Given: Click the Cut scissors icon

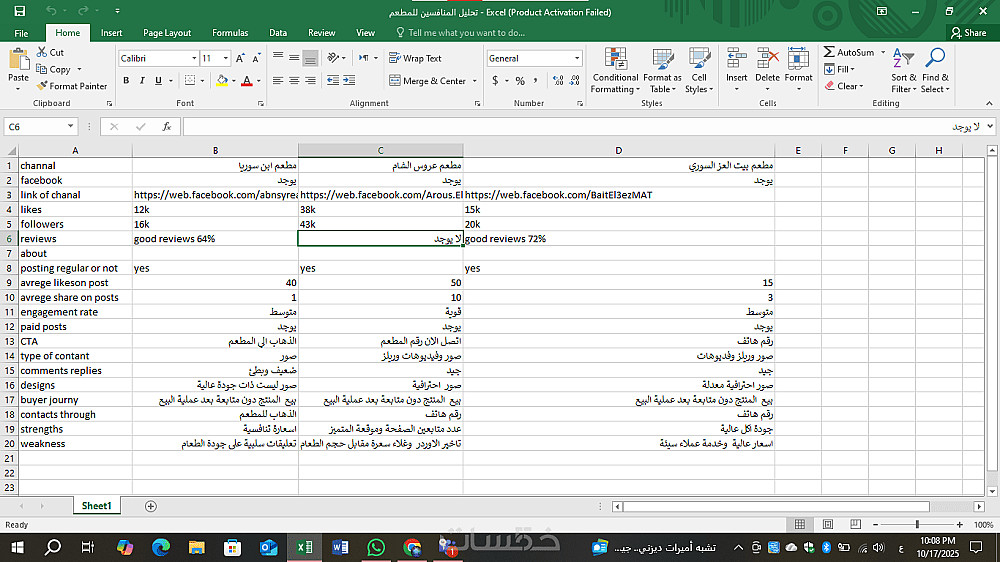Looking at the screenshot, I should pos(42,52).
